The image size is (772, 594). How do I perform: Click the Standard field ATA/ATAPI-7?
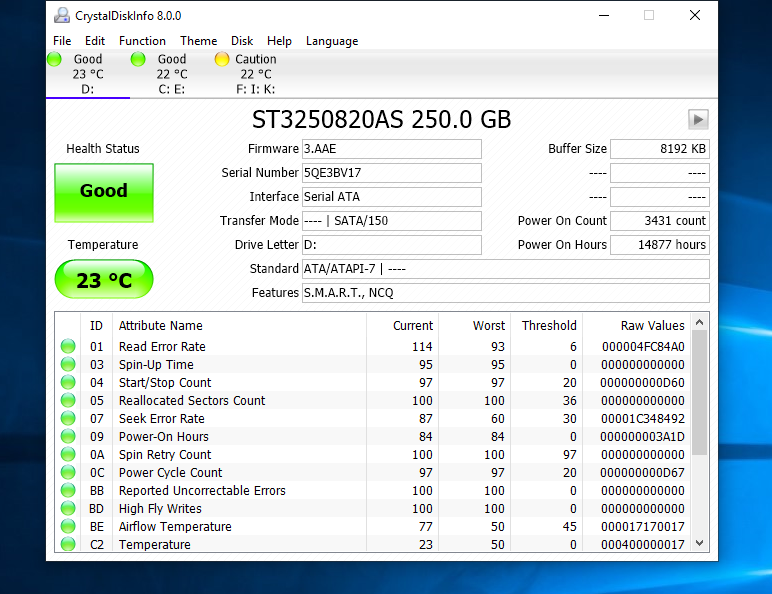[506, 269]
